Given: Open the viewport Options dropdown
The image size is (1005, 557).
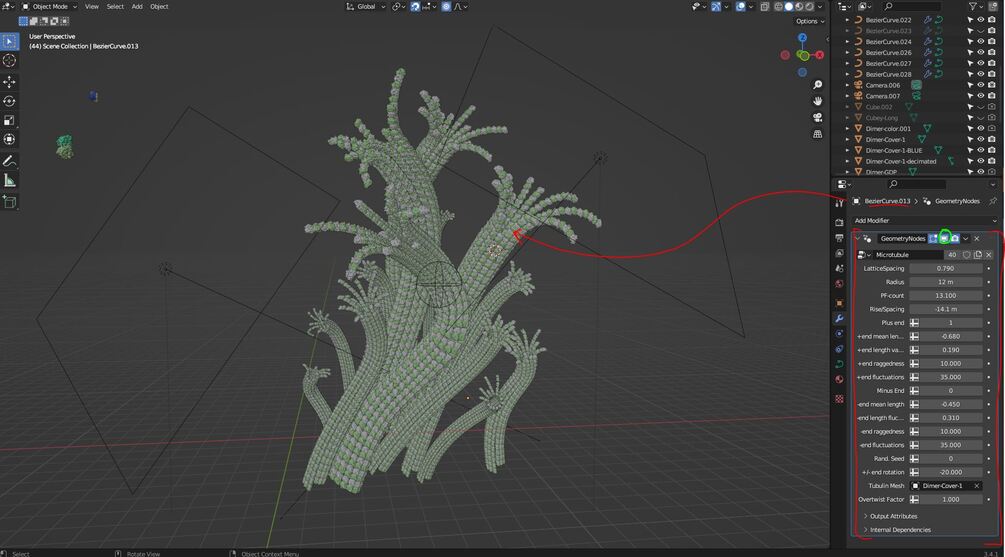Looking at the screenshot, I should (x=810, y=21).
